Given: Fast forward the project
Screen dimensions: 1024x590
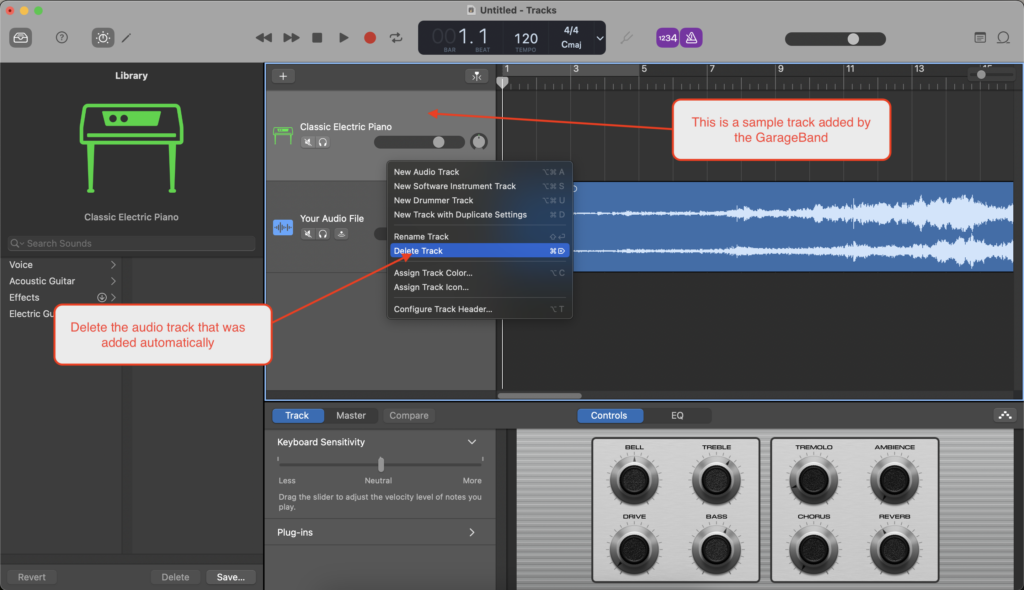Looking at the screenshot, I should (x=291, y=38).
